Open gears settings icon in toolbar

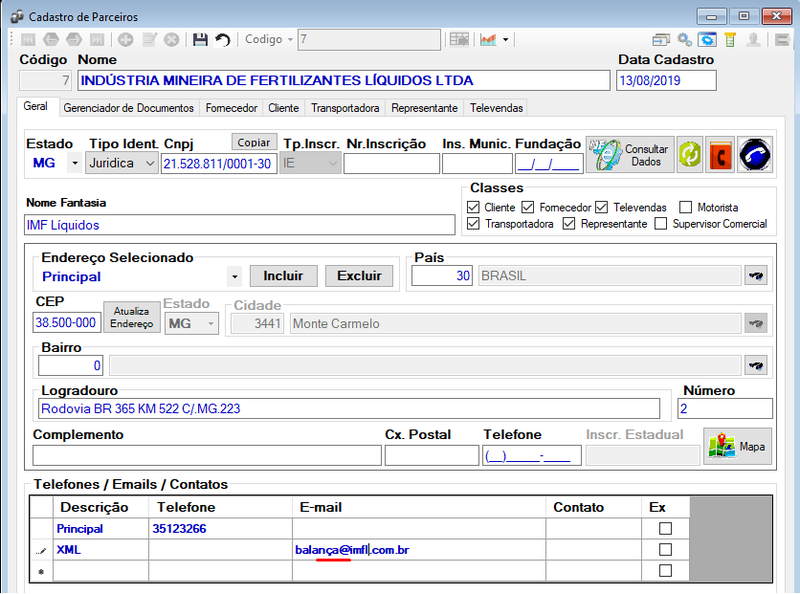pos(684,39)
